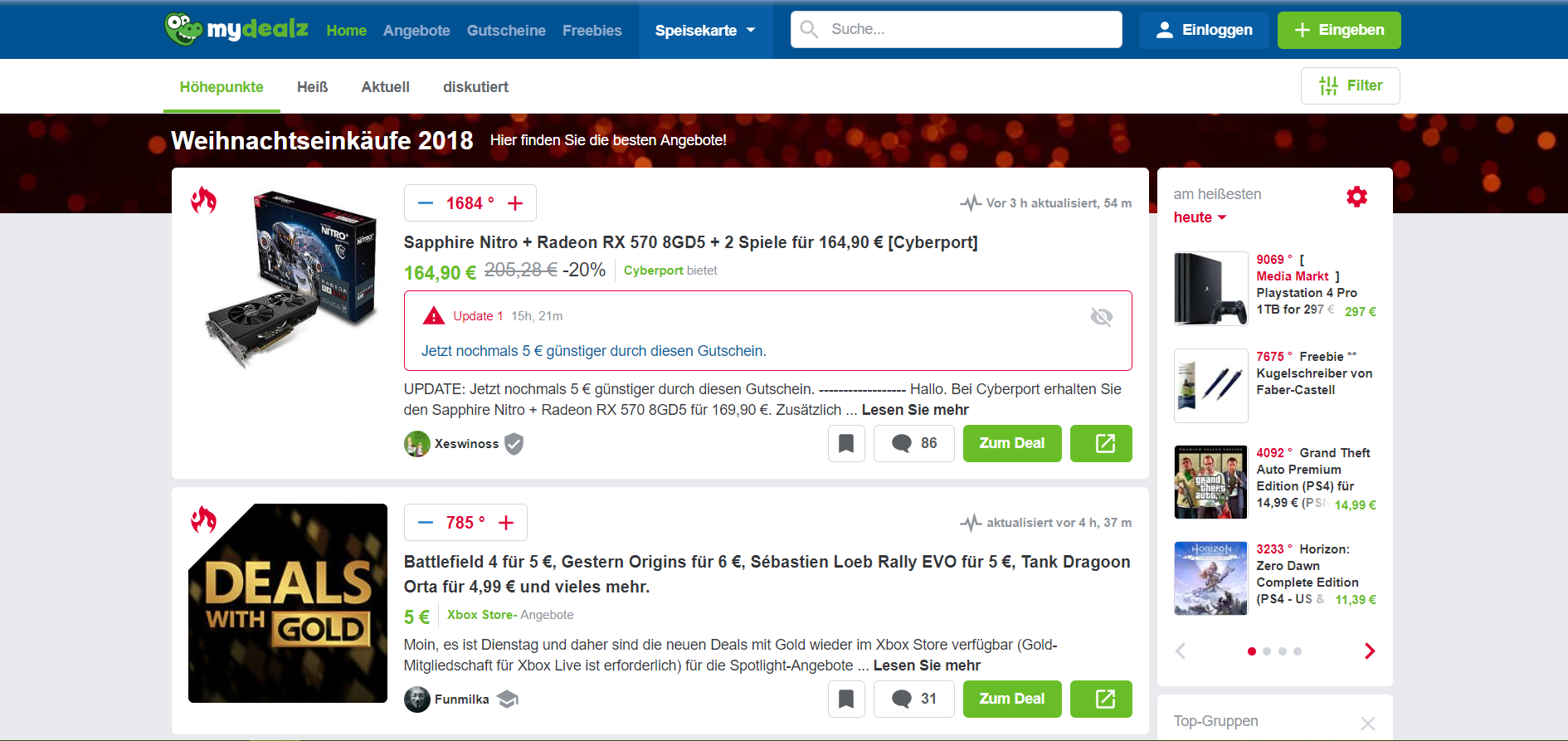Open the Grand Theft Auto Premium Edition deal

[x=1315, y=478]
